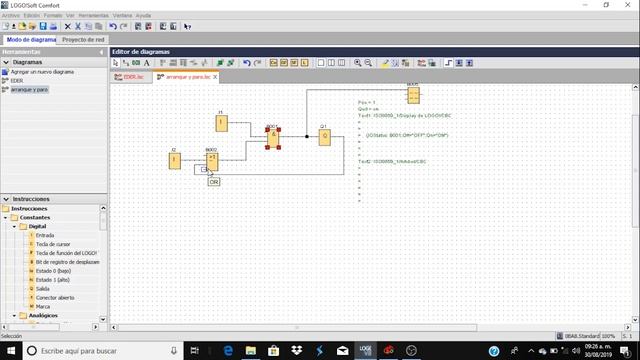Collapse the Constantes tree folder
Viewport: 640px width, 360px height.
tap(6, 218)
